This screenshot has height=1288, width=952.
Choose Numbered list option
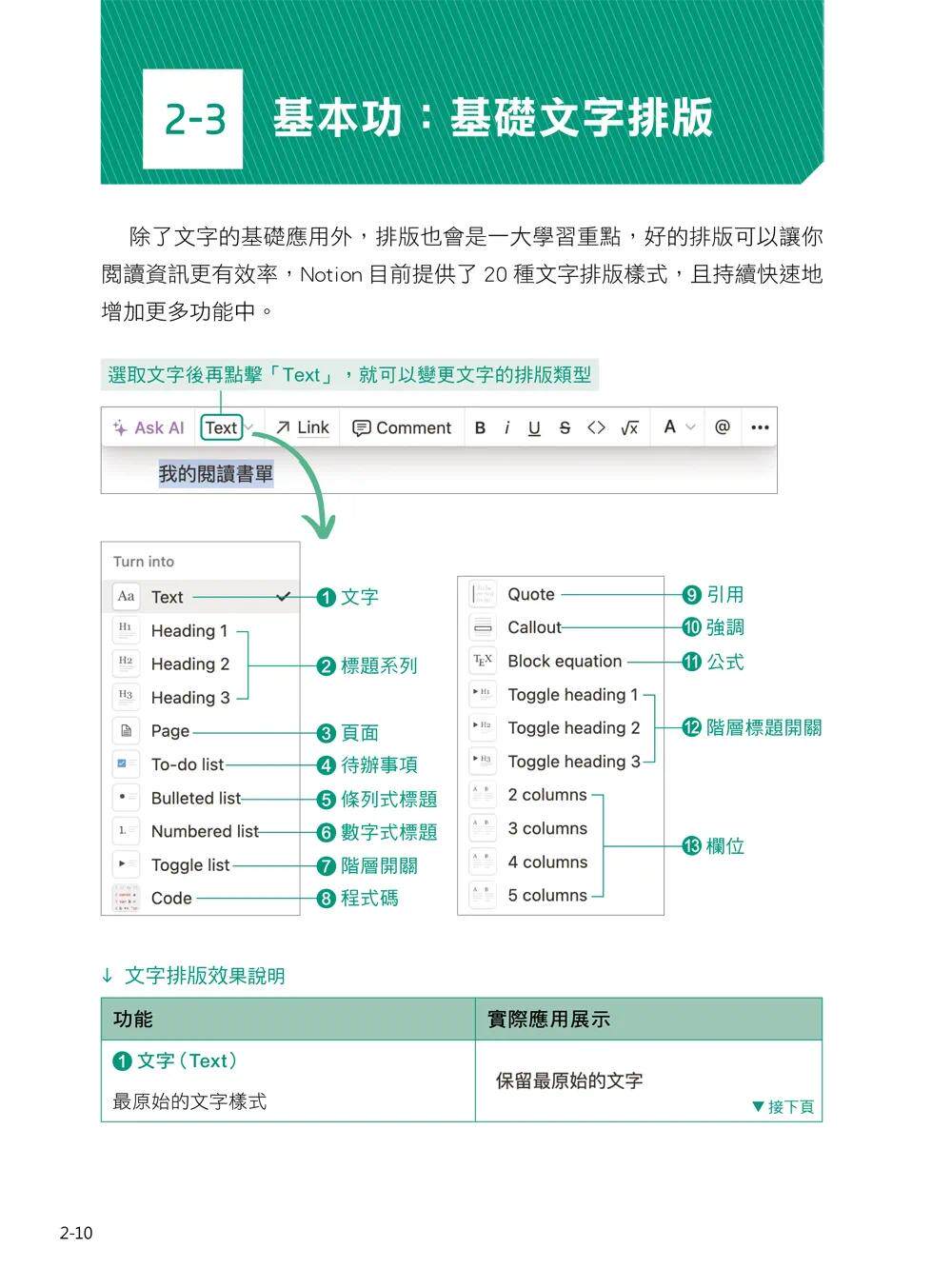click(201, 831)
